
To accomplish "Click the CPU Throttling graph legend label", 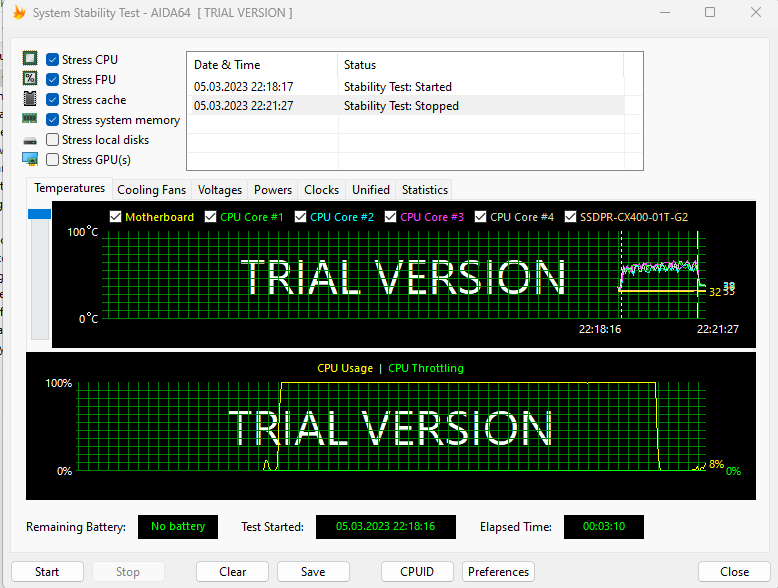I will point(426,368).
